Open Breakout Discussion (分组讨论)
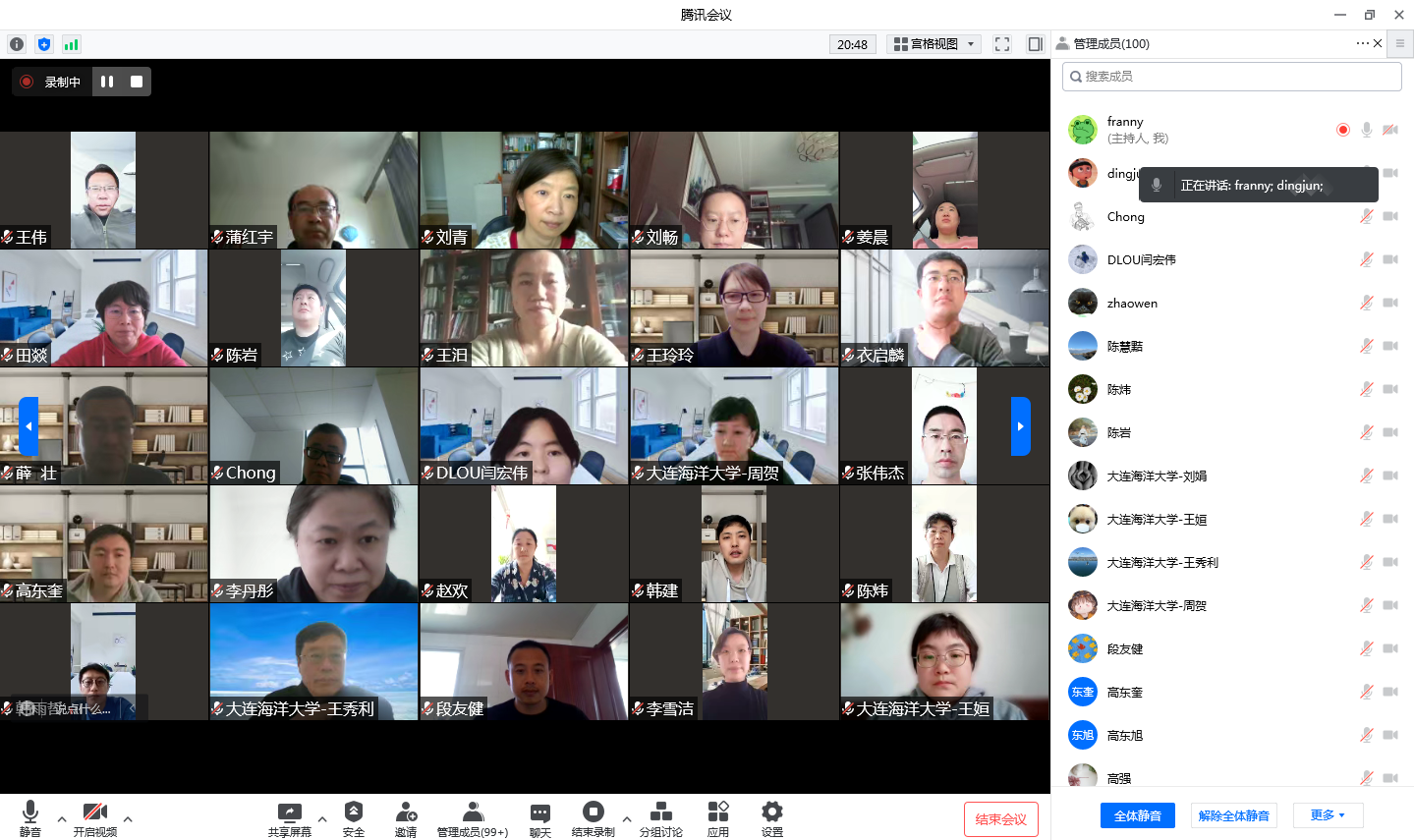The image size is (1414, 840). (x=661, y=818)
